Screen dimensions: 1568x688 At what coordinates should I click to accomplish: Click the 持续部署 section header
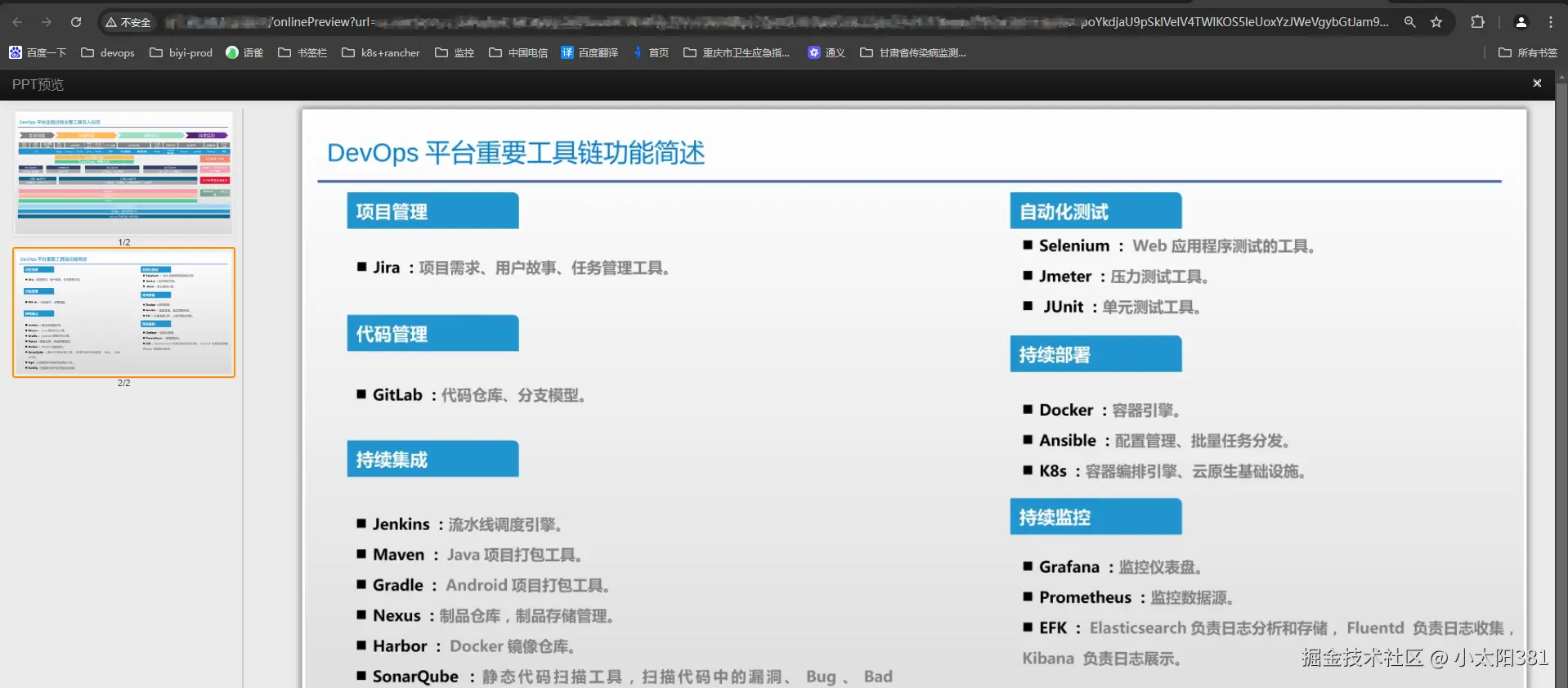tap(1095, 354)
